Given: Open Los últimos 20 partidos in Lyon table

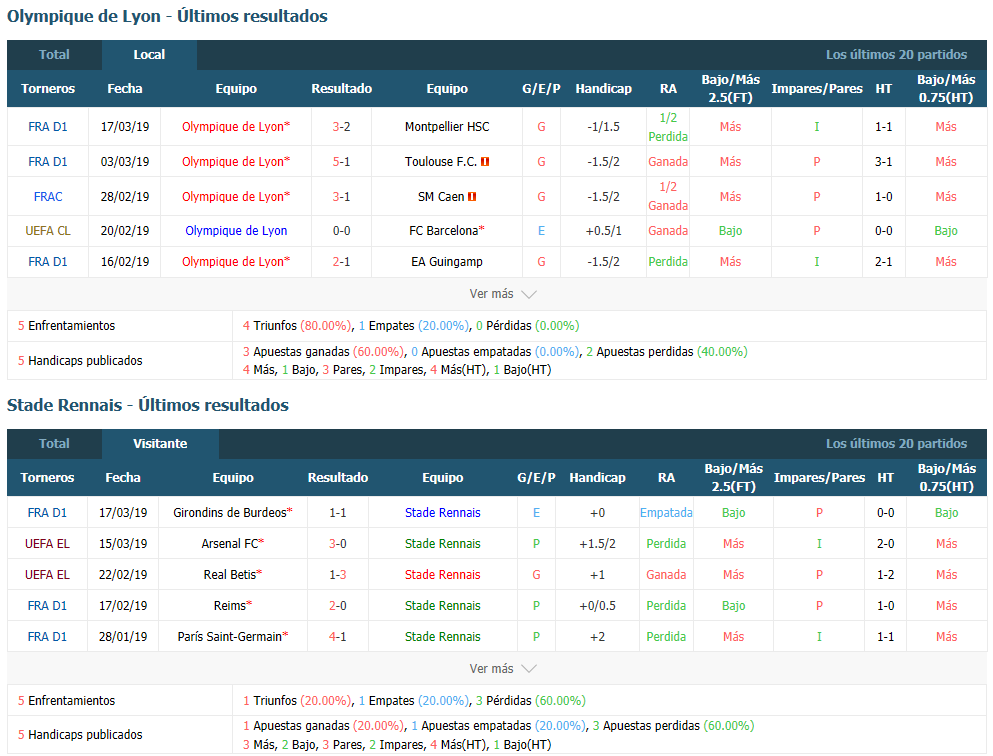Looking at the screenshot, I should 896,55.
